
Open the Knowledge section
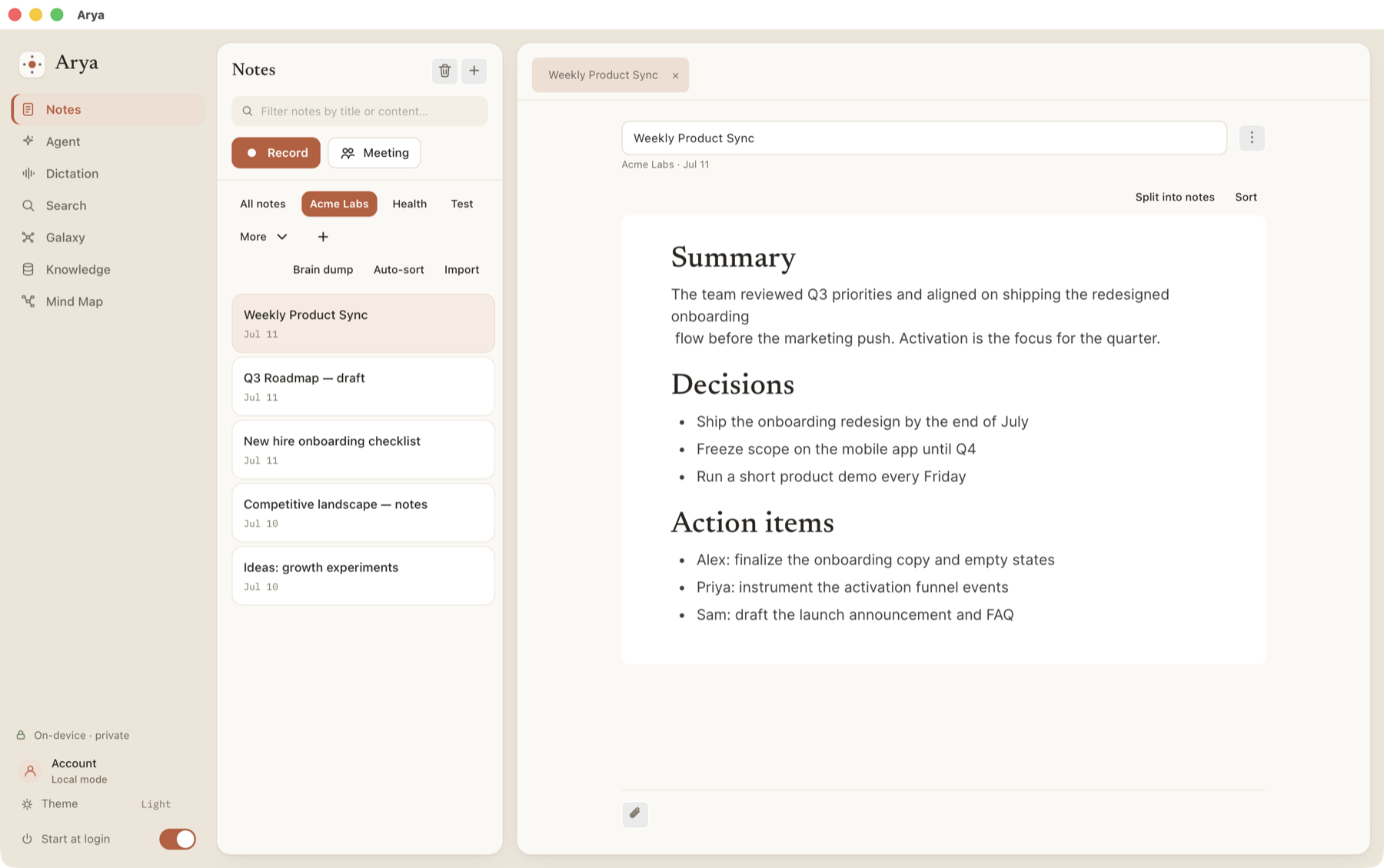108,270
